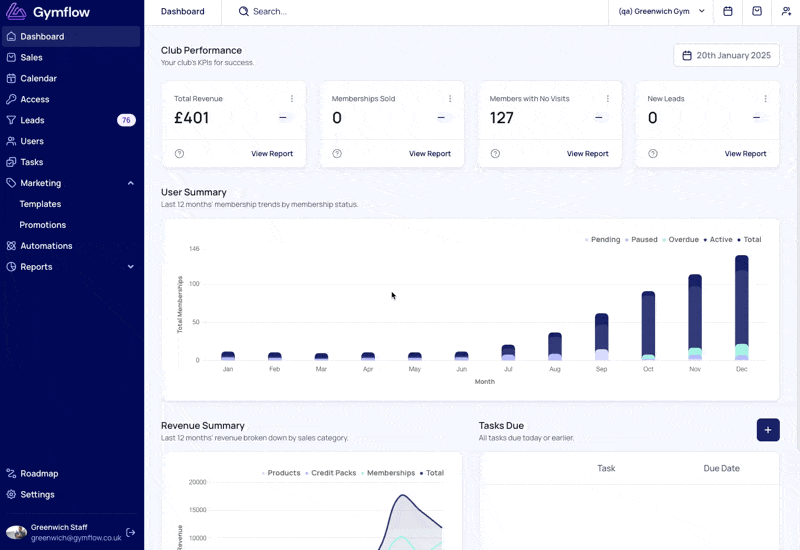This screenshot has height=550, width=800.
Task: Open the shopping bag icon in header
Action: click(757, 12)
